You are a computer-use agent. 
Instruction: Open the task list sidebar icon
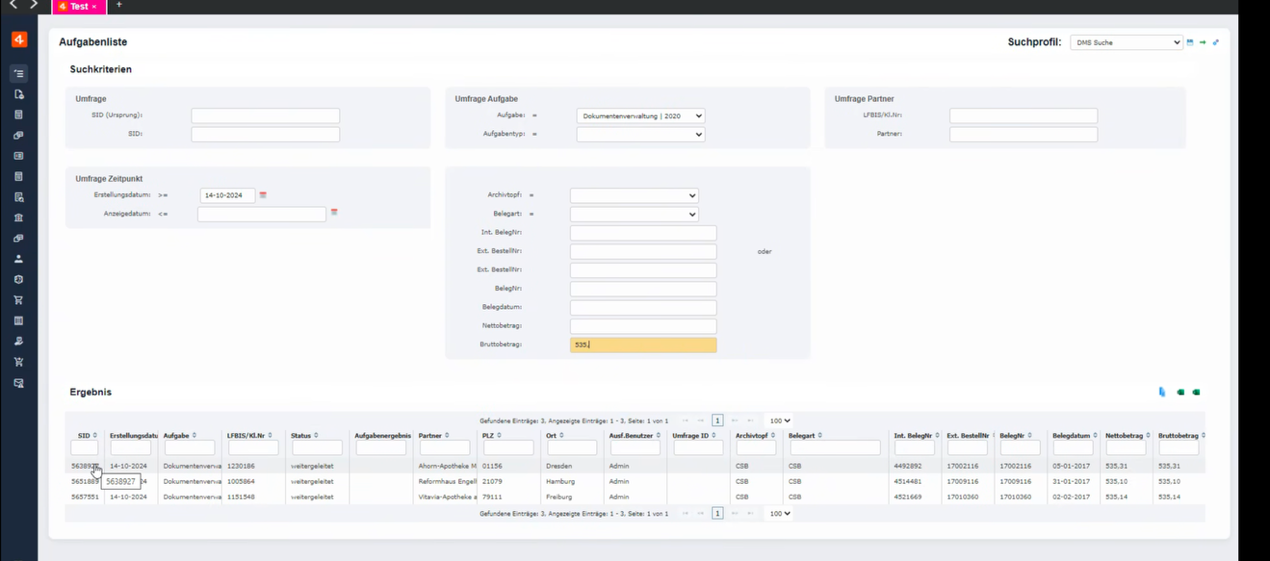click(x=19, y=73)
